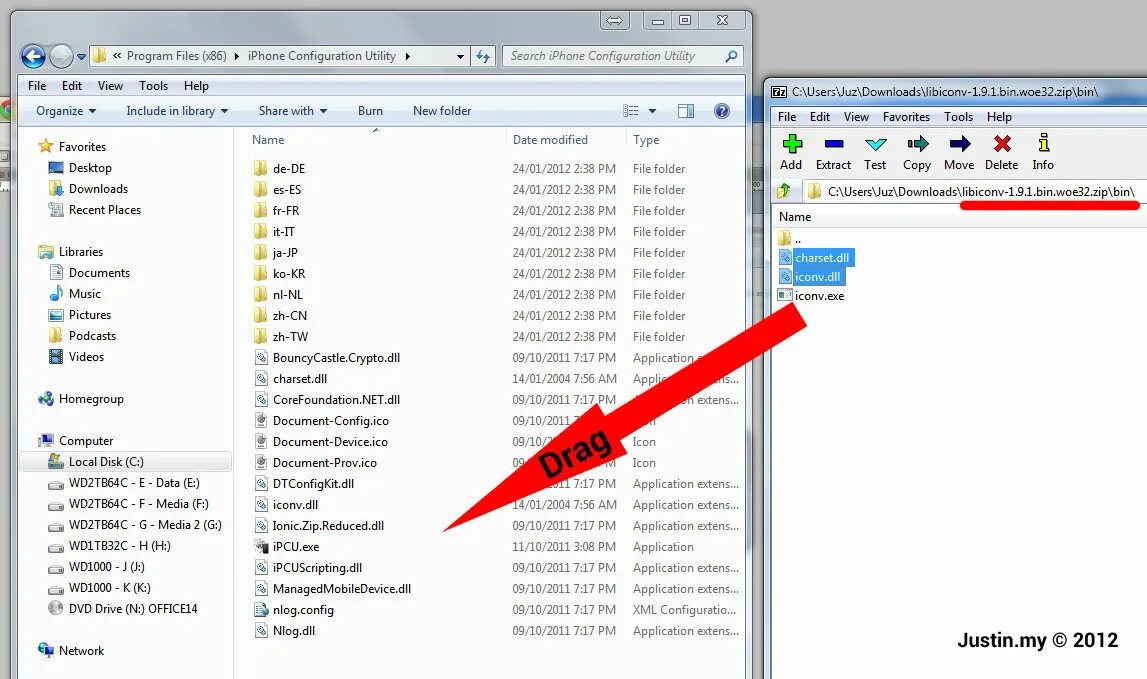Select ManagedMobileDevice.dll file
This screenshot has height=679, width=1147.
(x=342, y=588)
